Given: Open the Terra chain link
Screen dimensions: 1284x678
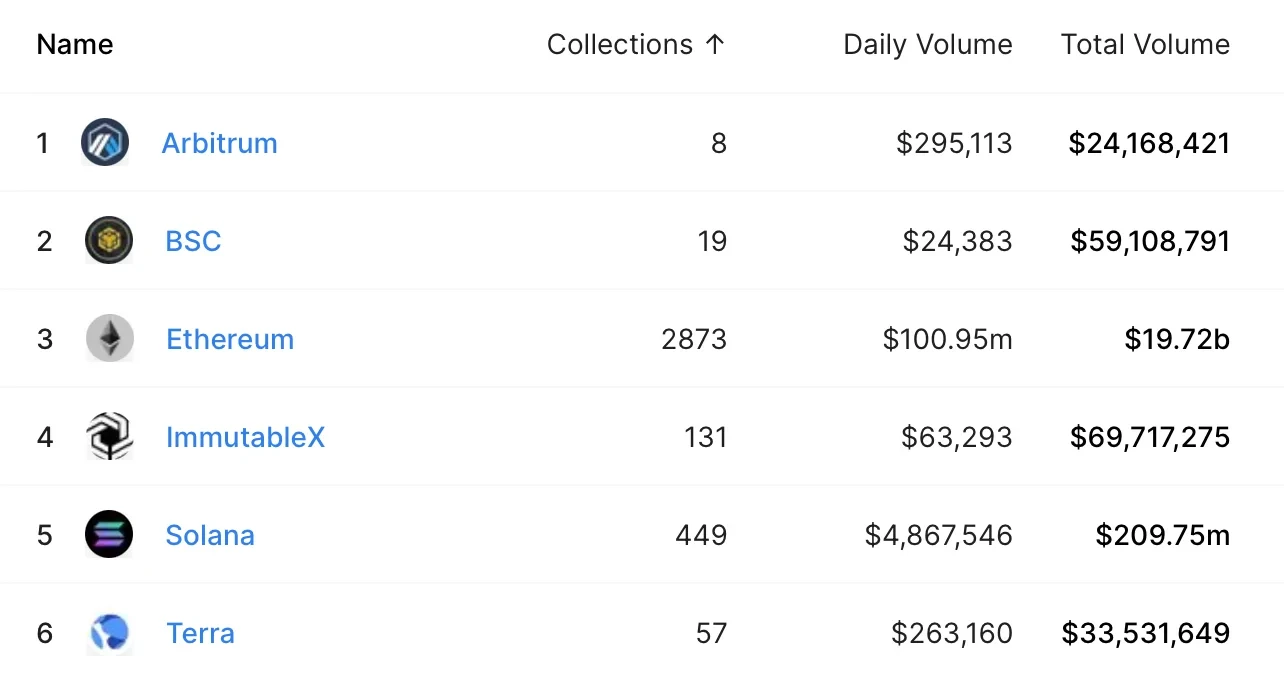Looking at the screenshot, I should (200, 633).
